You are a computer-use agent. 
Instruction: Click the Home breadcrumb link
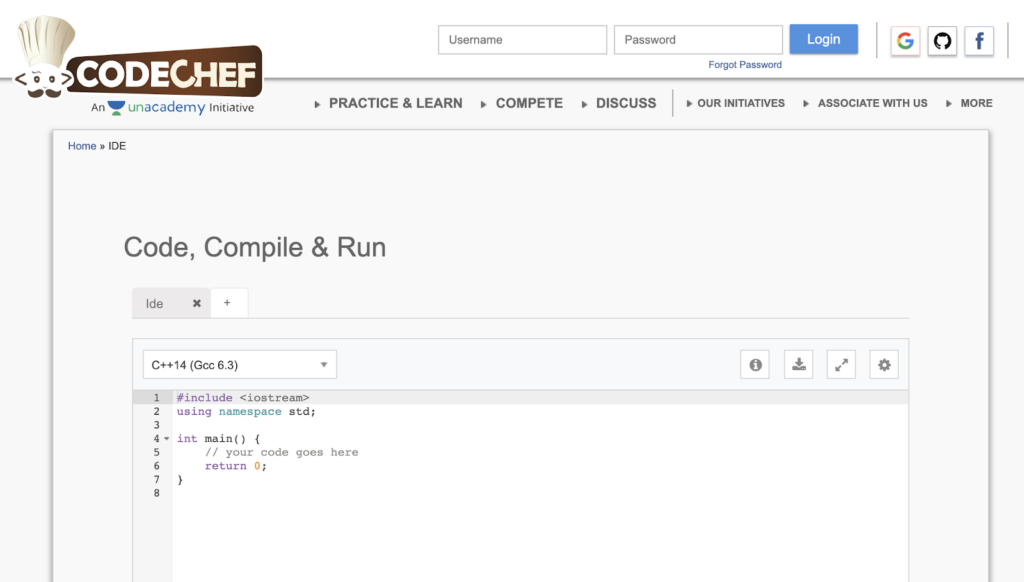click(81, 145)
